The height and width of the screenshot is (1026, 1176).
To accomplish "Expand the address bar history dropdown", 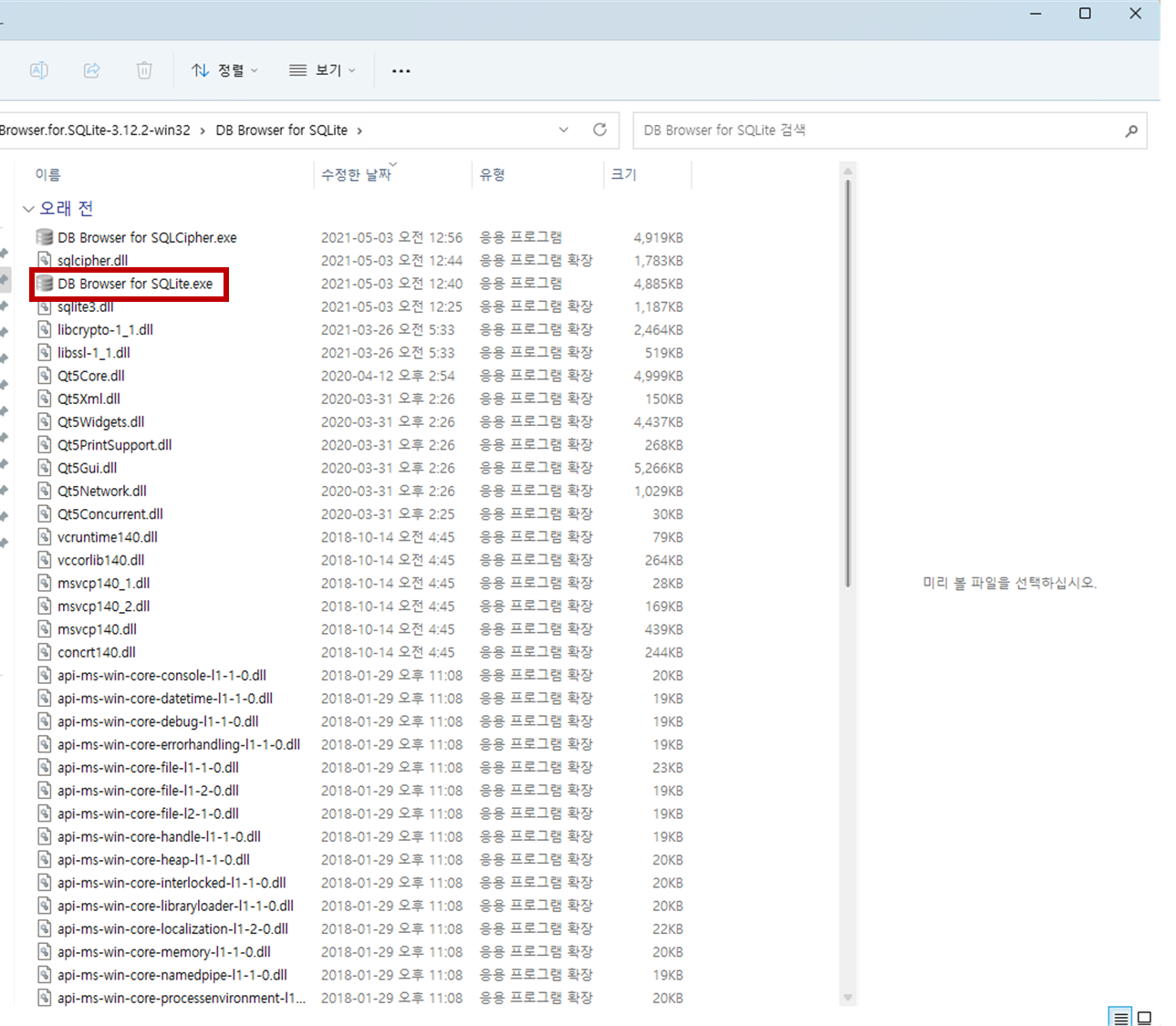I will click(x=564, y=130).
